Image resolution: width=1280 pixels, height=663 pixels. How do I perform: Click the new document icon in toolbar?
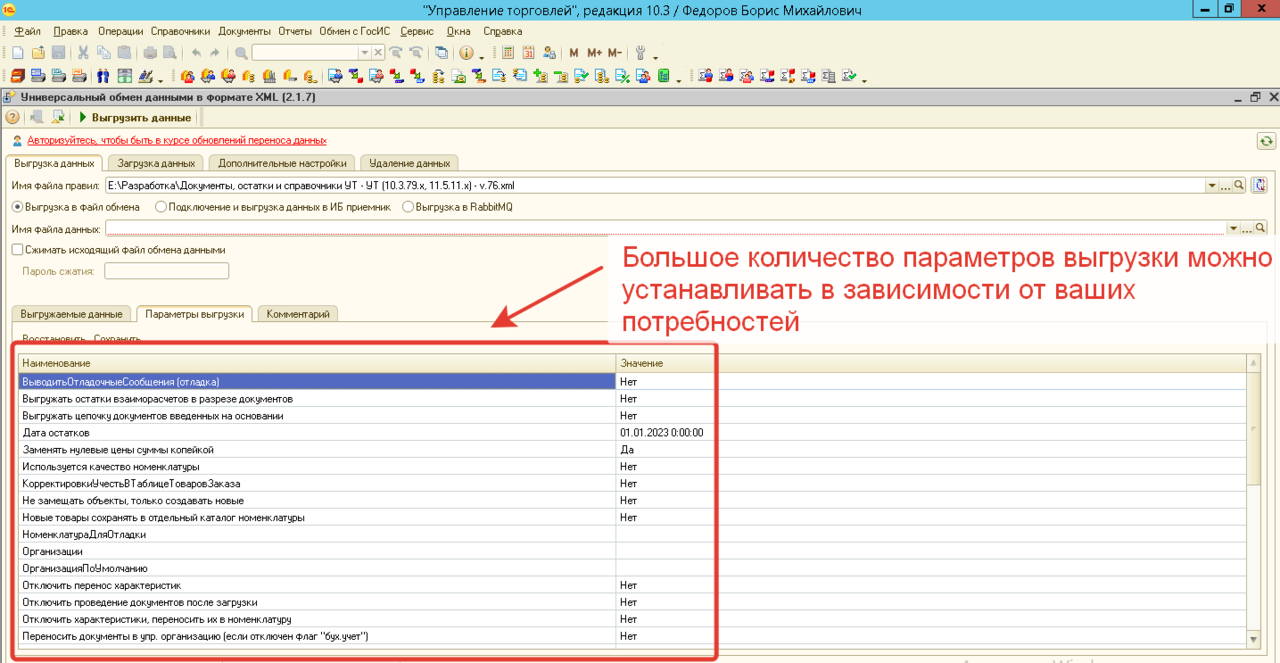pos(17,53)
